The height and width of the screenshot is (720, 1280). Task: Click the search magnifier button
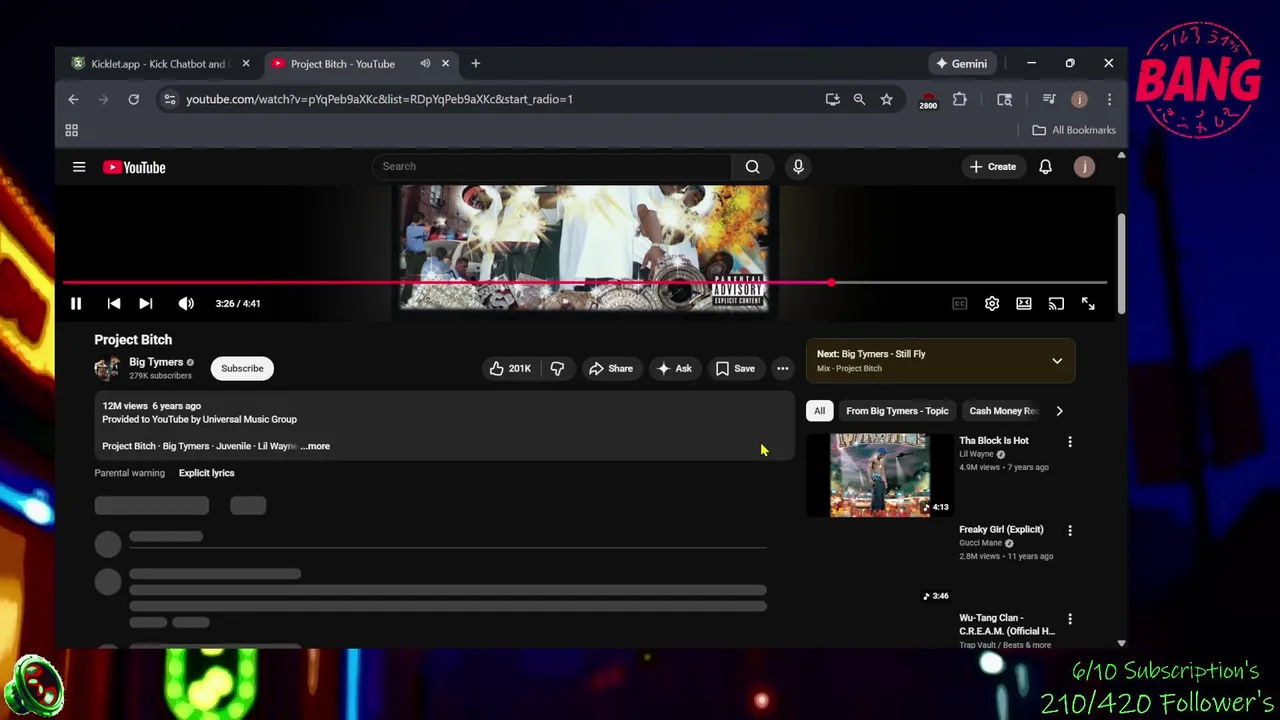click(753, 166)
